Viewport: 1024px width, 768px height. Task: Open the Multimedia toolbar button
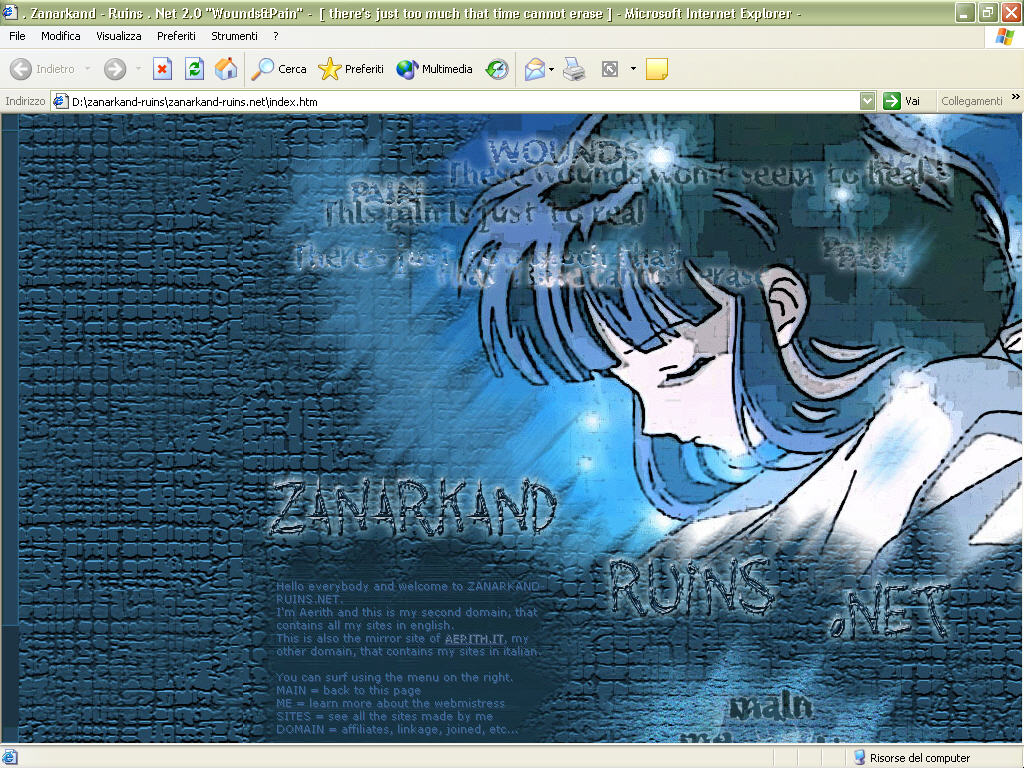click(x=434, y=69)
